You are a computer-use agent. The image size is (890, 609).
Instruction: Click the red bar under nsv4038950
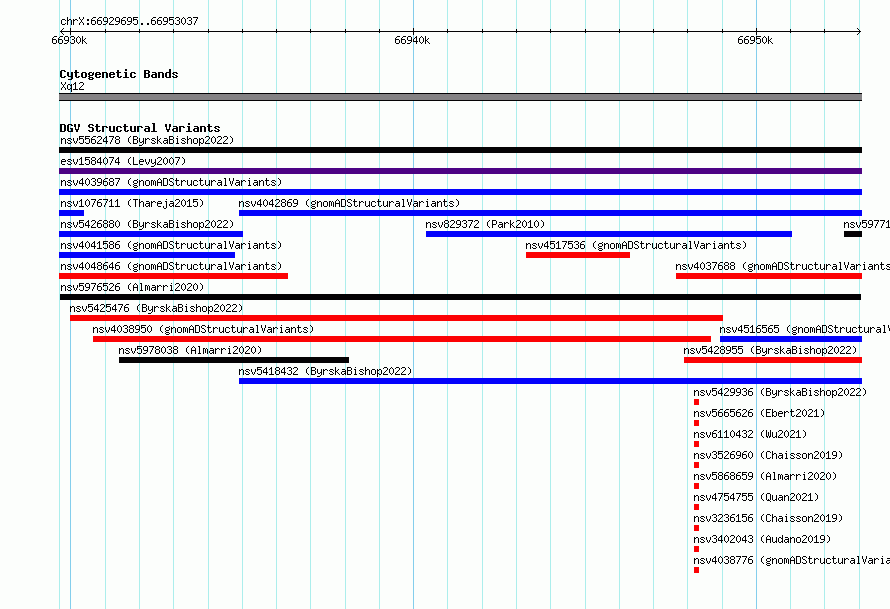click(402, 339)
